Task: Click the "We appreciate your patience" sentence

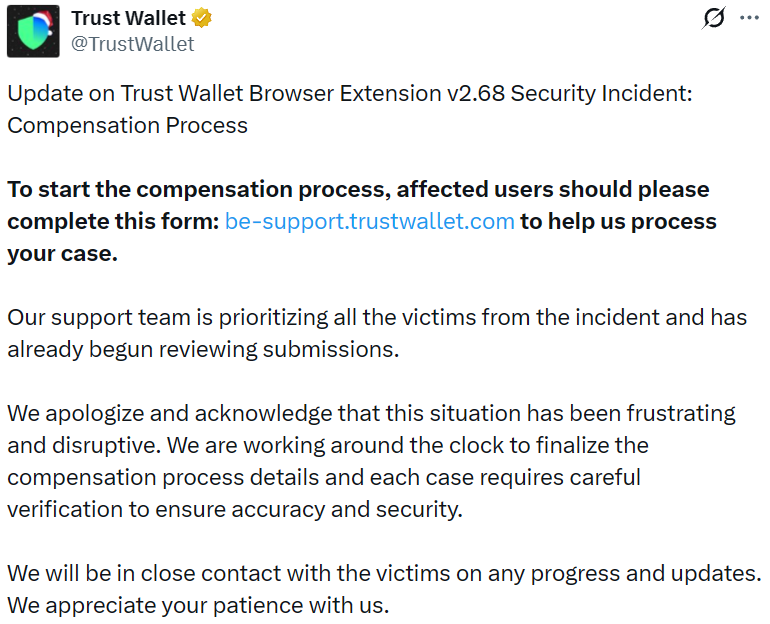Action: pos(197,605)
